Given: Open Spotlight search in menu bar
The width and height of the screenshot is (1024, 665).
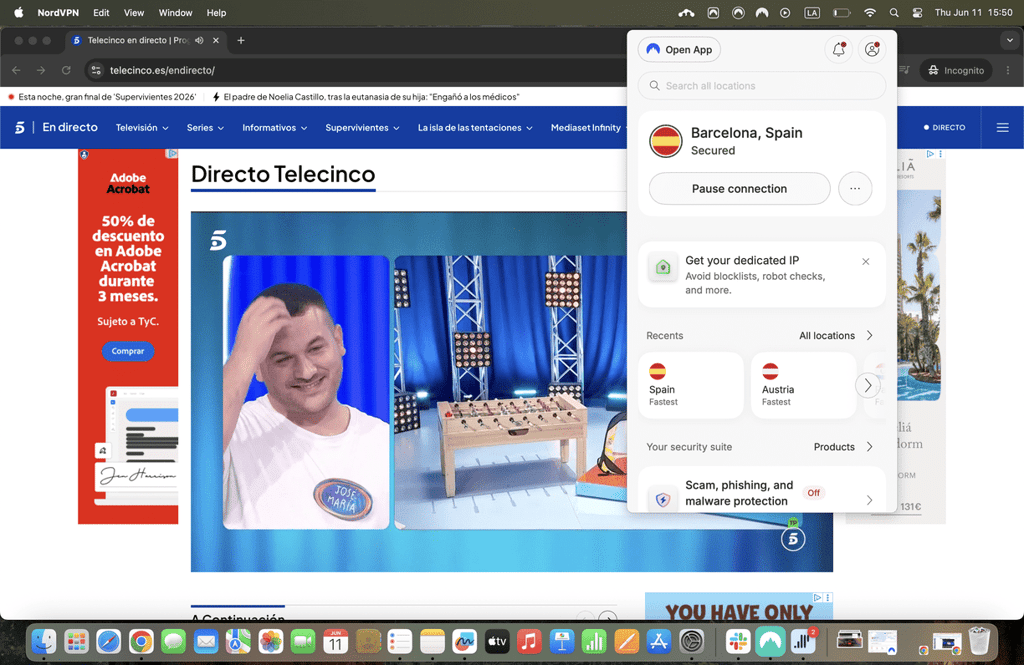Looking at the screenshot, I should point(894,12).
